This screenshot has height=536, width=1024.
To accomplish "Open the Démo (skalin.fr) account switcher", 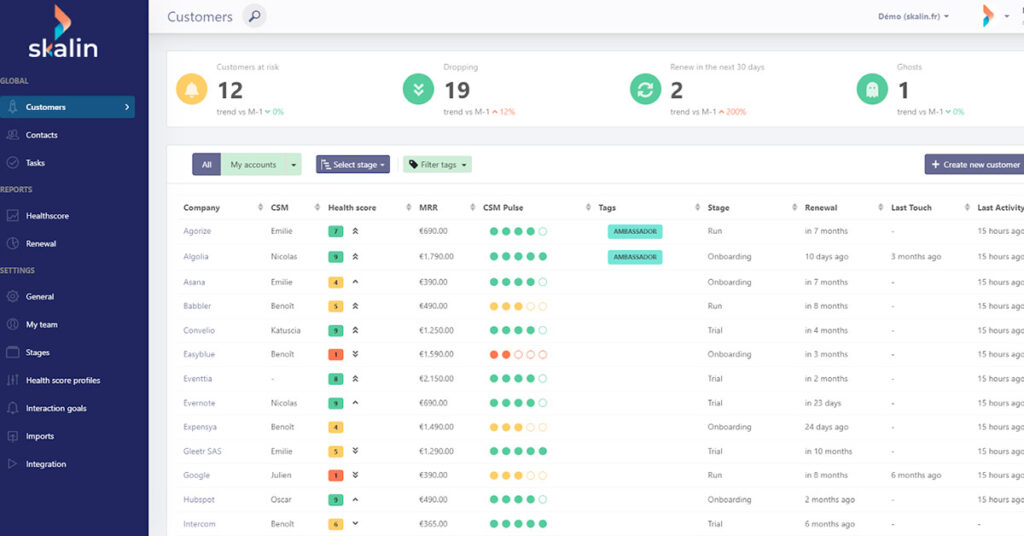I will (913, 17).
